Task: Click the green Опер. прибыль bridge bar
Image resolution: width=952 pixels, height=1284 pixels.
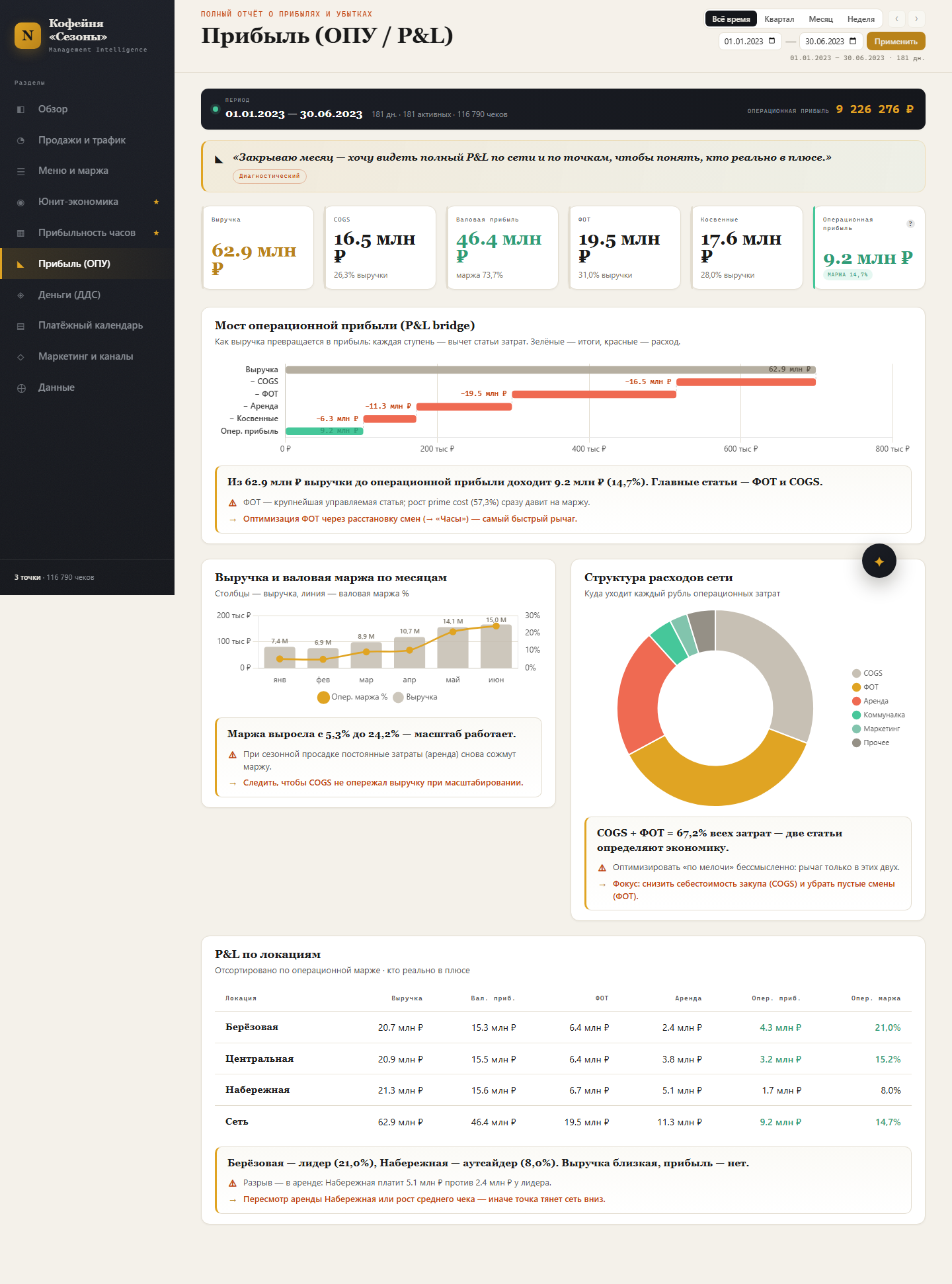Action: pyautogui.click(x=324, y=431)
